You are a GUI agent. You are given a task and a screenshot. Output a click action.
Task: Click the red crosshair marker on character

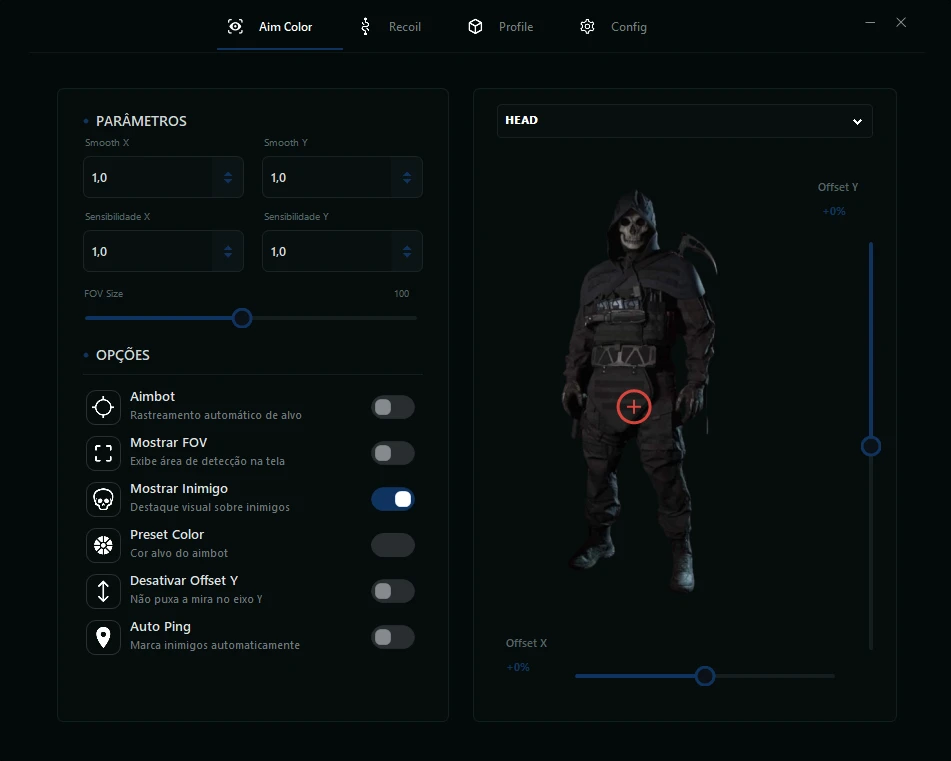tap(634, 407)
